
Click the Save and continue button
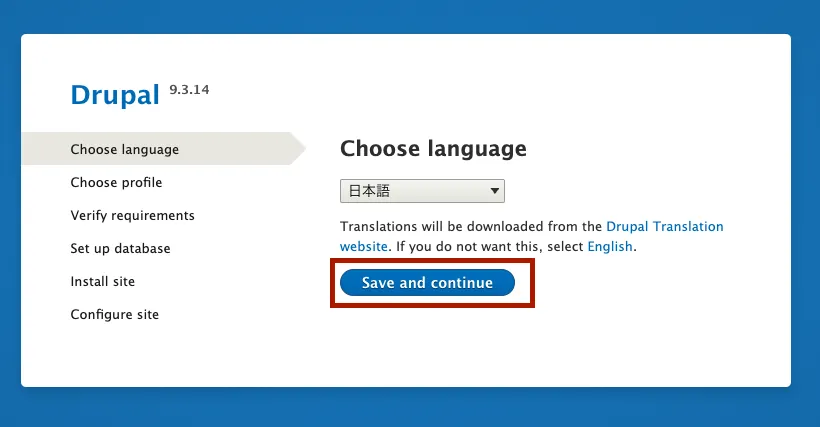click(x=427, y=283)
